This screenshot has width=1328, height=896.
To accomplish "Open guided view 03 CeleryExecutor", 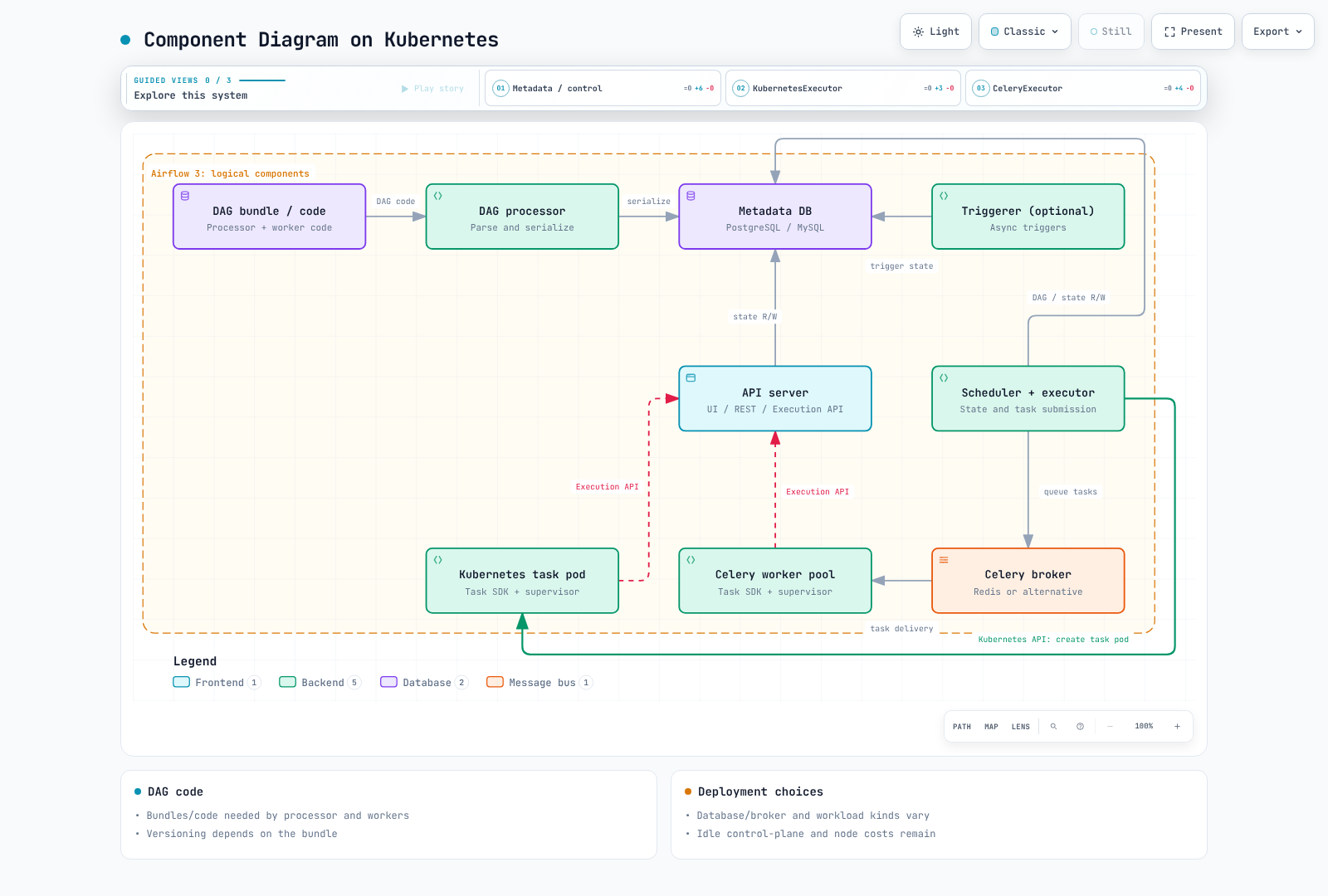I will tap(1083, 88).
